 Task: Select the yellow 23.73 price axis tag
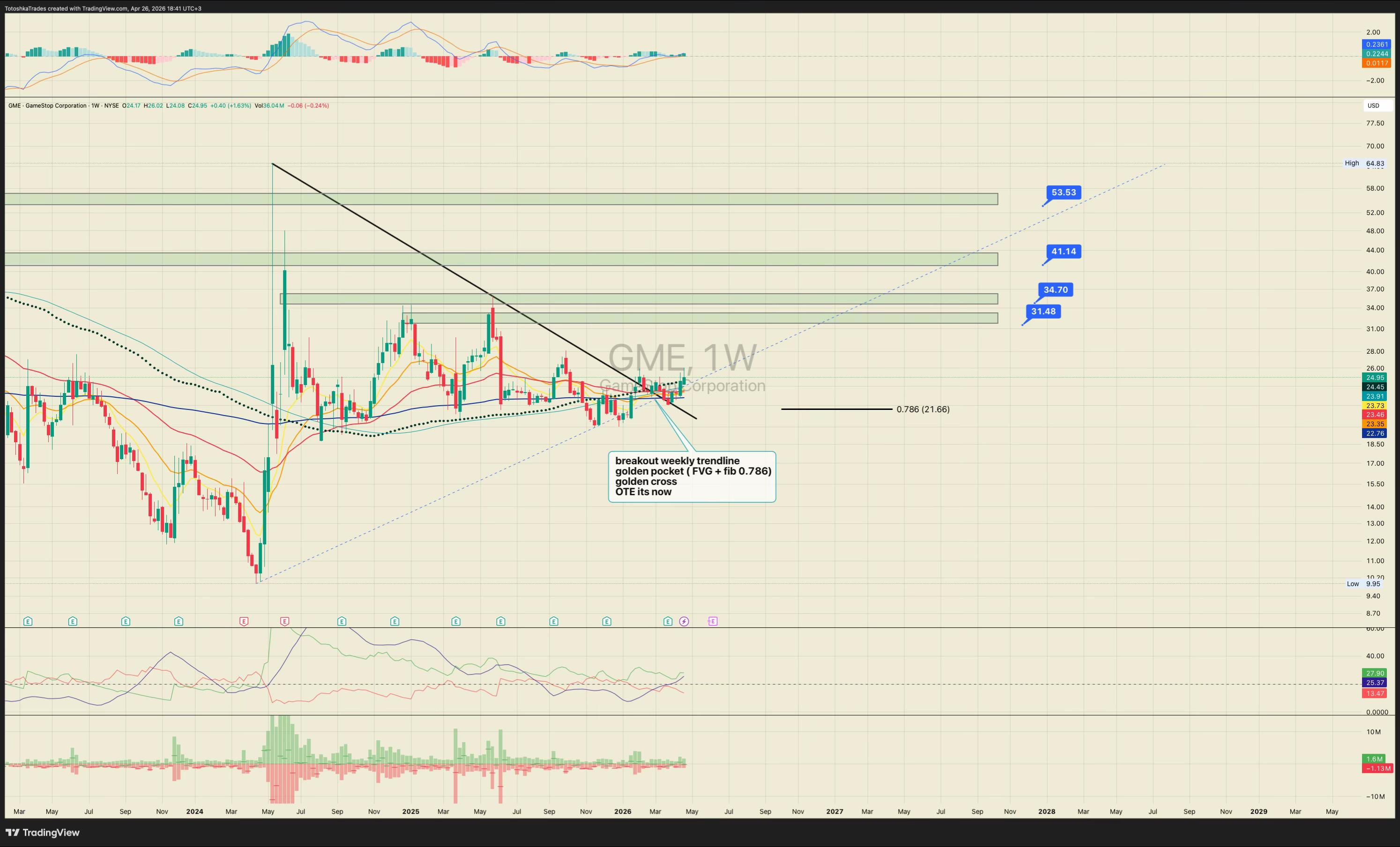(1374, 406)
